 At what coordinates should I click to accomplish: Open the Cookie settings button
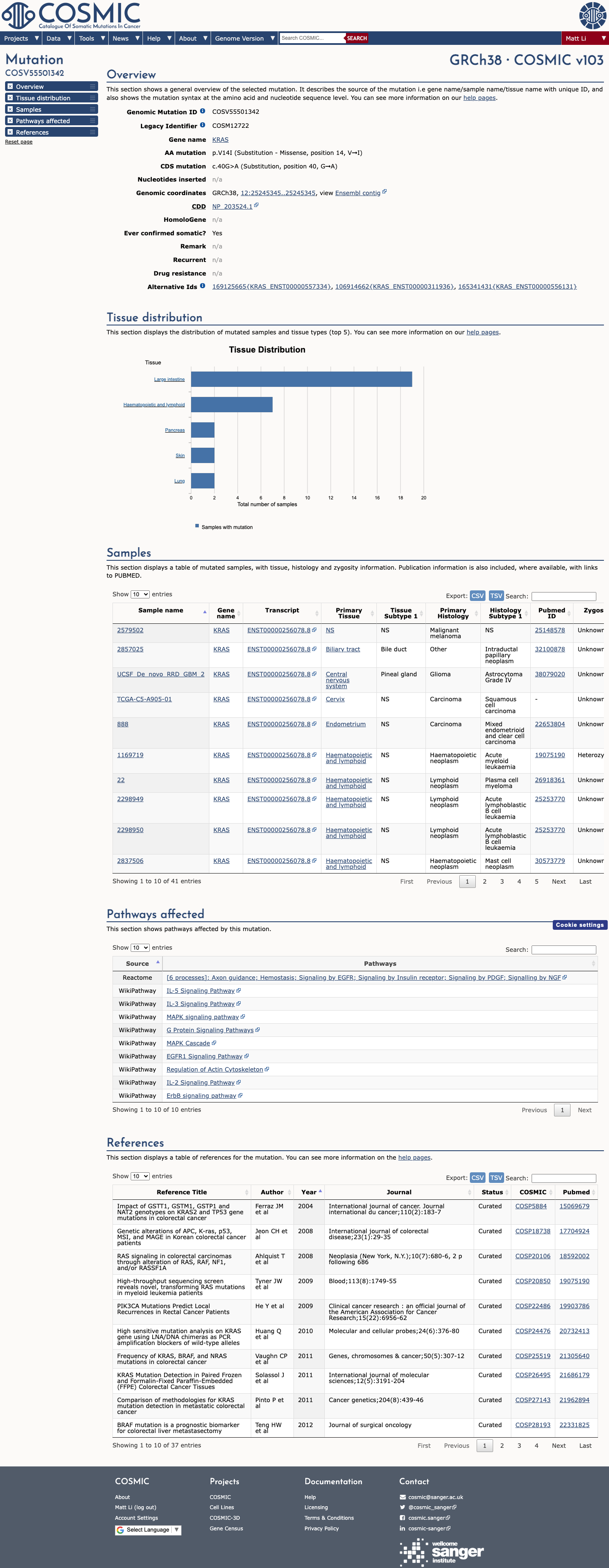point(580,925)
